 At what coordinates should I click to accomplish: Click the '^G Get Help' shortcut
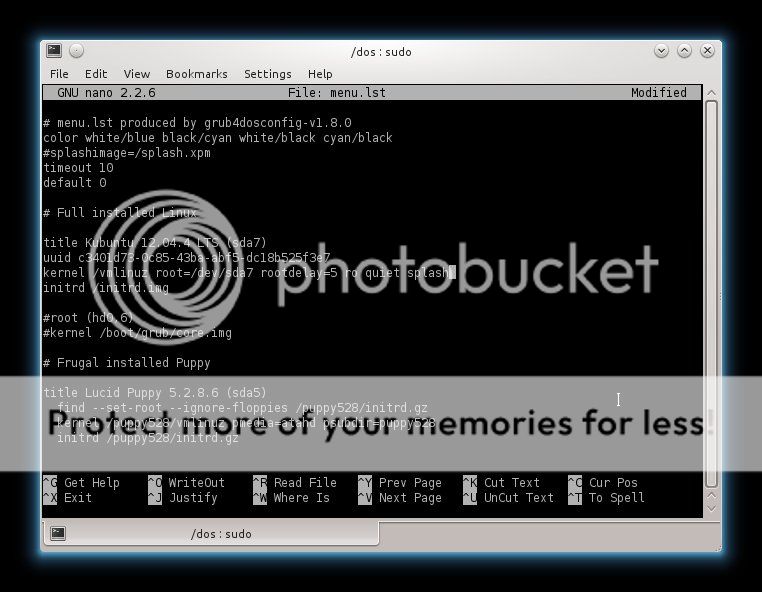pos(81,483)
